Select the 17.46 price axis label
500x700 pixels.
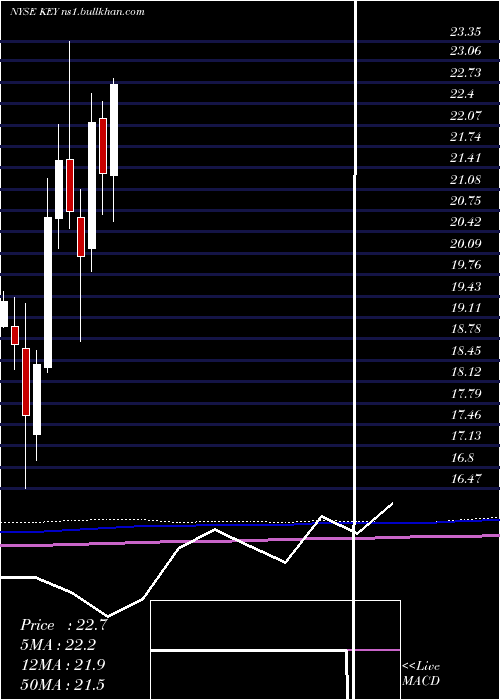coord(466,415)
